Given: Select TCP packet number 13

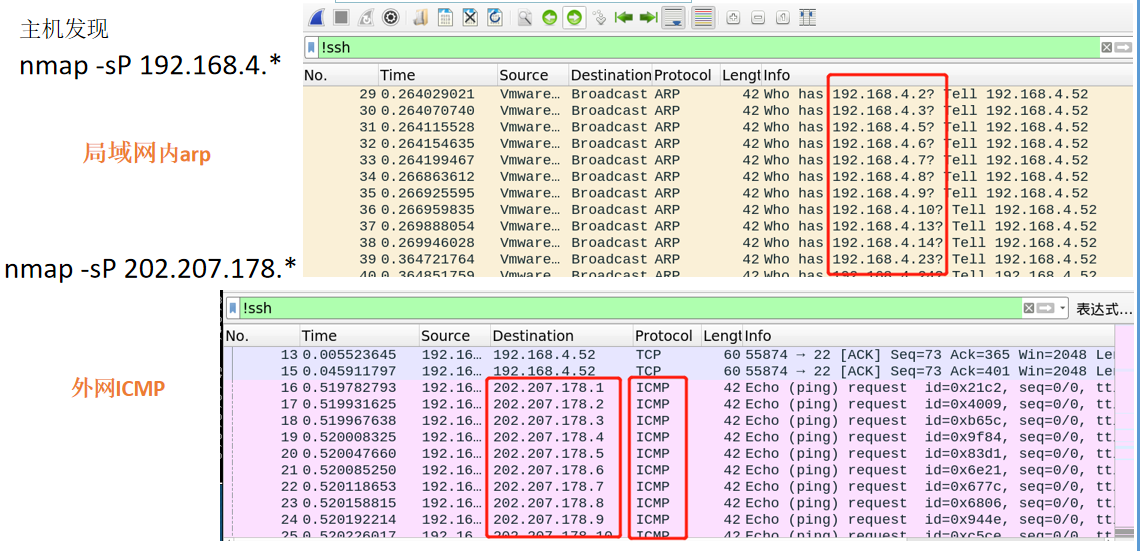Looking at the screenshot, I should pos(669,355).
